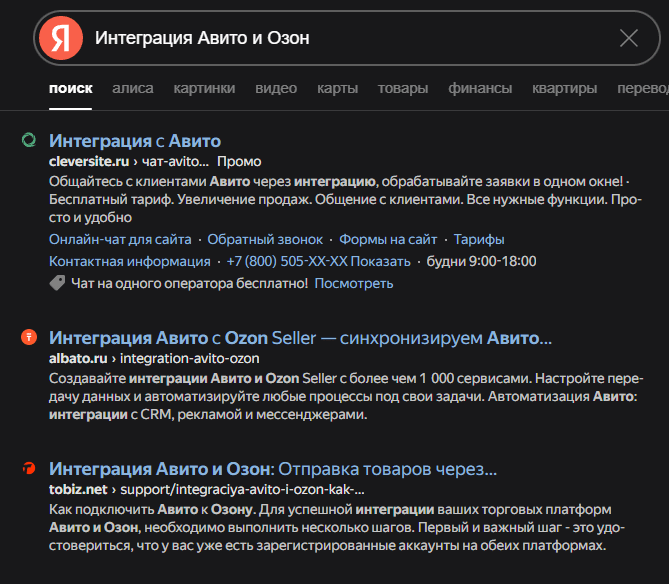Image resolution: width=669 pixels, height=584 pixels.
Task: Open the Картинки tab
Action: (204, 89)
